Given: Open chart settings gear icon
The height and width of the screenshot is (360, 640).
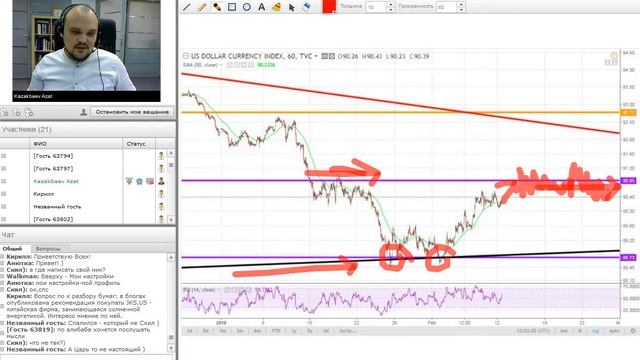Looking at the screenshot, I should click(x=633, y=331).
